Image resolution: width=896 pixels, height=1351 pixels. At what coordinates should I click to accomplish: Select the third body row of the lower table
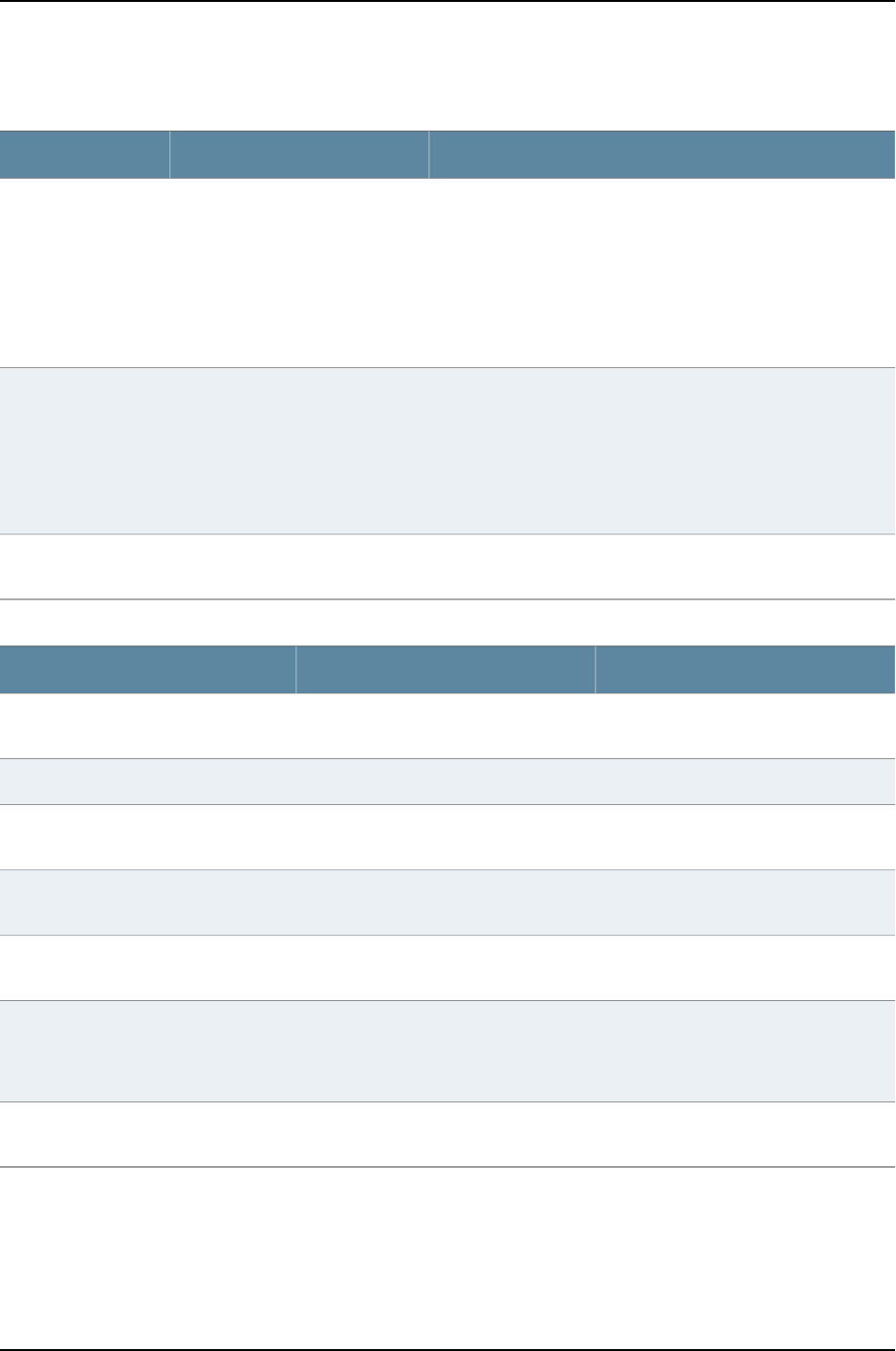448,837
